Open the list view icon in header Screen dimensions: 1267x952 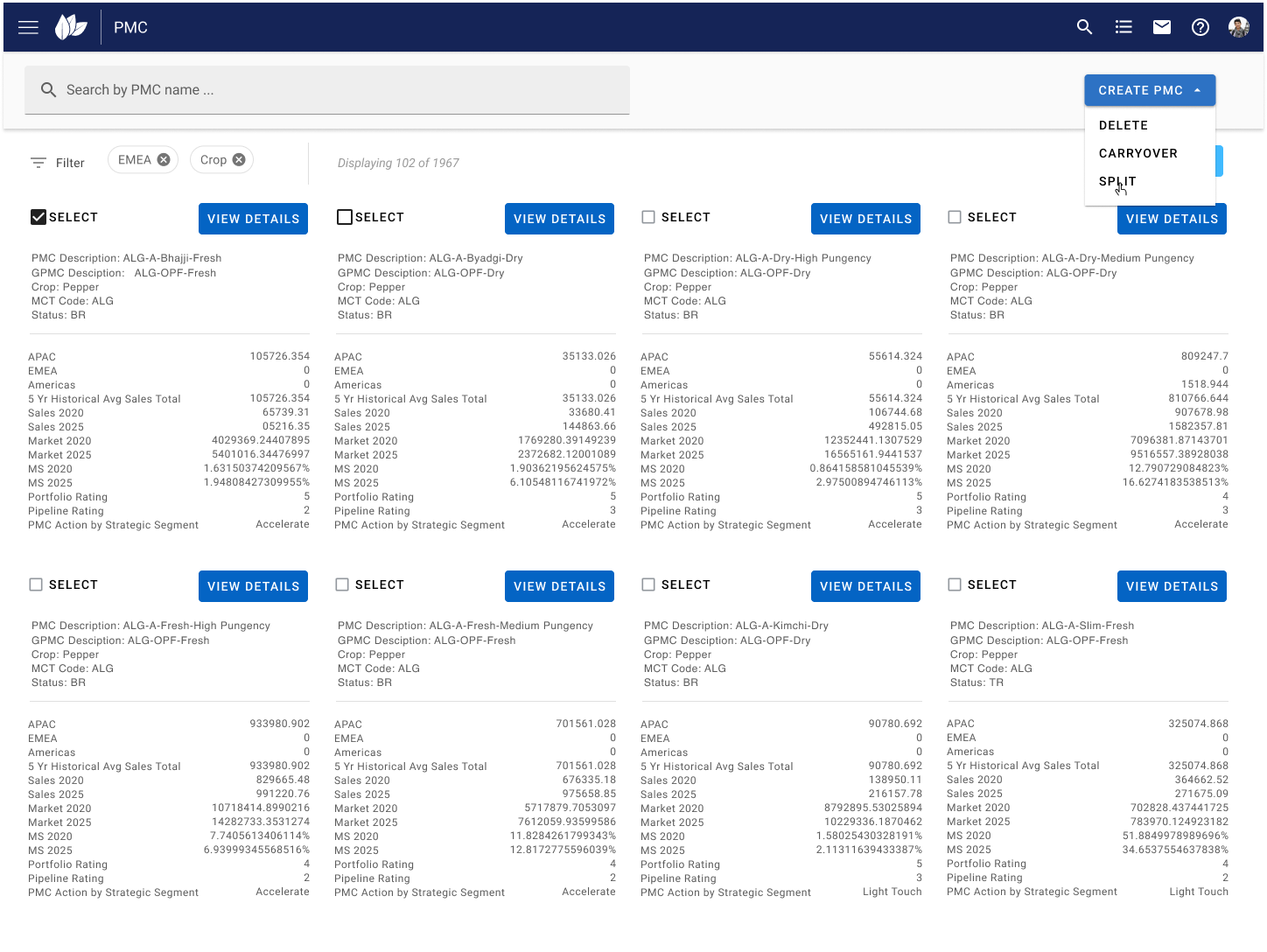[1123, 27]
